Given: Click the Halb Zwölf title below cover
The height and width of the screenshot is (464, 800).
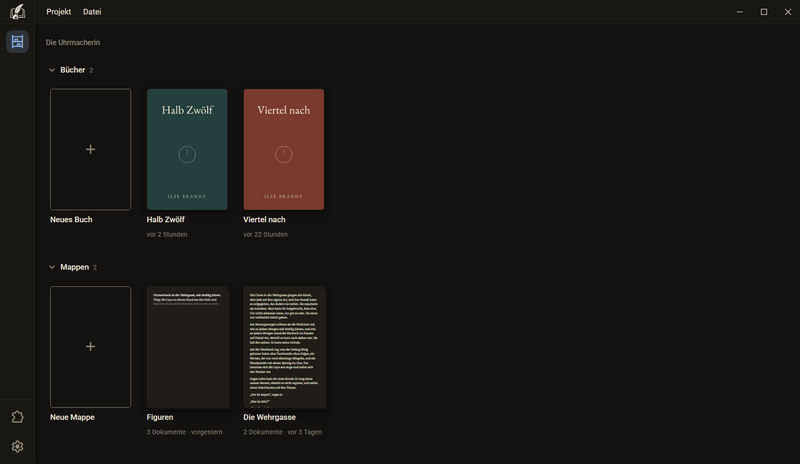Looking at the screenshot, I should click(x=165, y=219).
